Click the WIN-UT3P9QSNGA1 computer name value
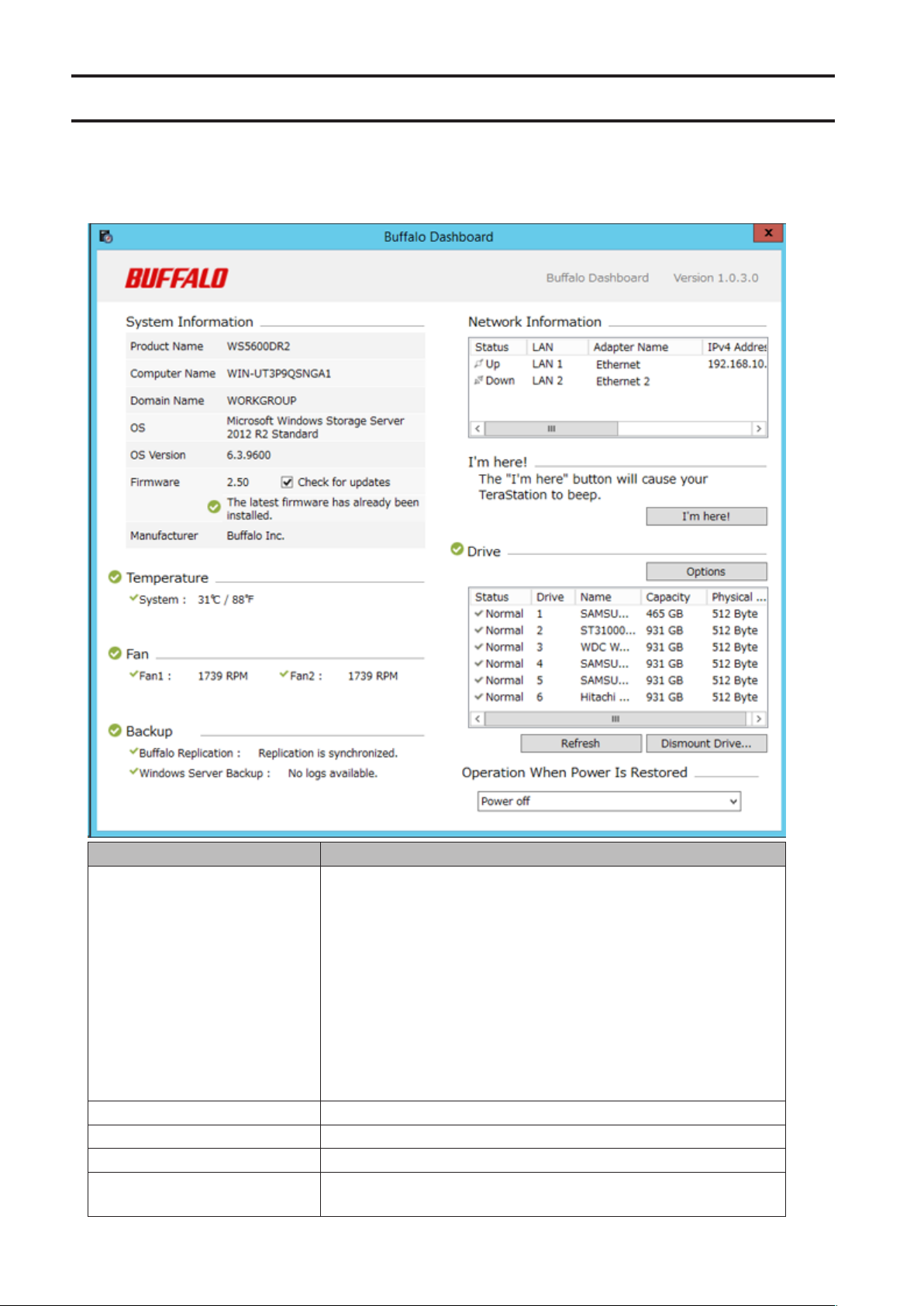Viewport: 924px width, 1306px height. tap(278, 374)
